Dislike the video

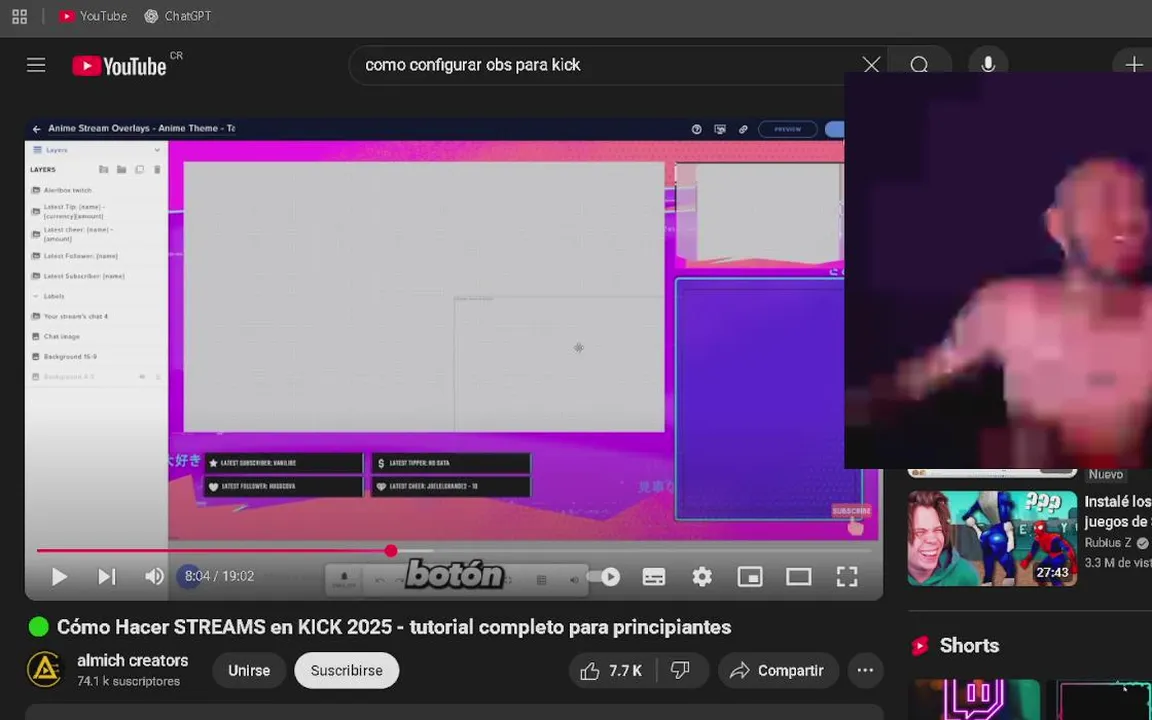click(x=681, y=671)
